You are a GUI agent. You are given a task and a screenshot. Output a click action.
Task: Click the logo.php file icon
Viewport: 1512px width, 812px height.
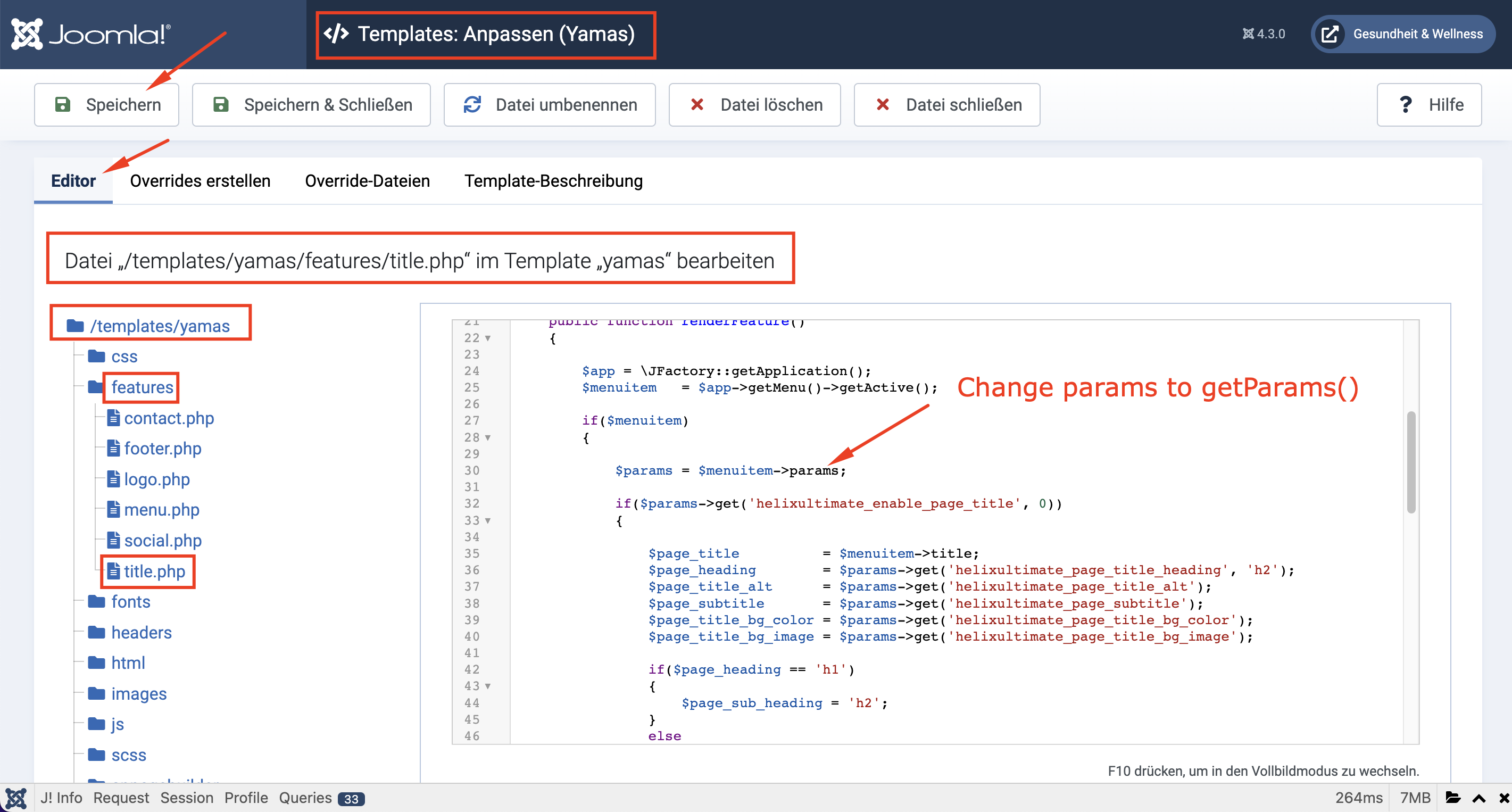click(x=114, y=478)
